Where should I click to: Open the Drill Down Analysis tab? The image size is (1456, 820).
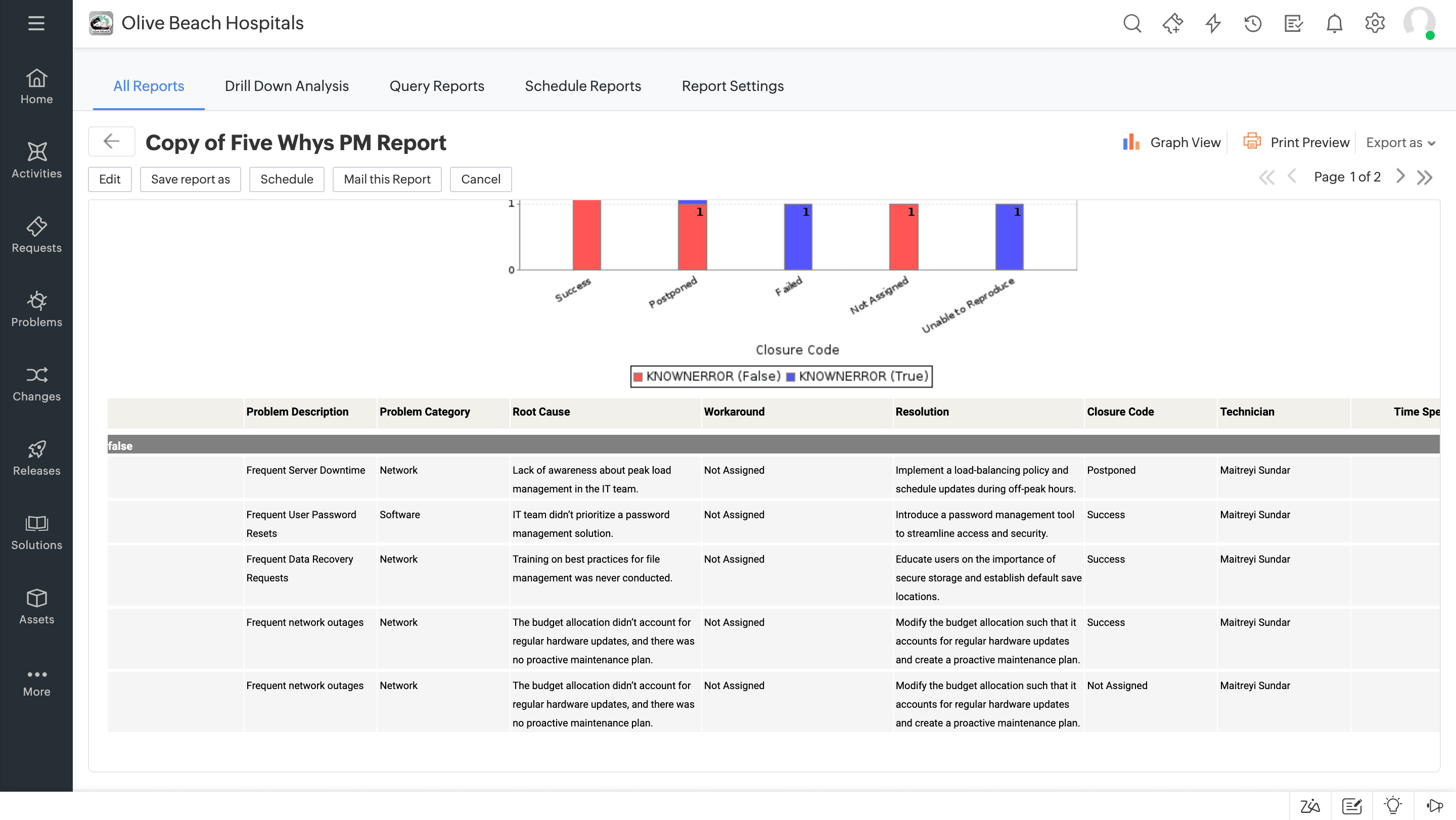click(287, 86)
